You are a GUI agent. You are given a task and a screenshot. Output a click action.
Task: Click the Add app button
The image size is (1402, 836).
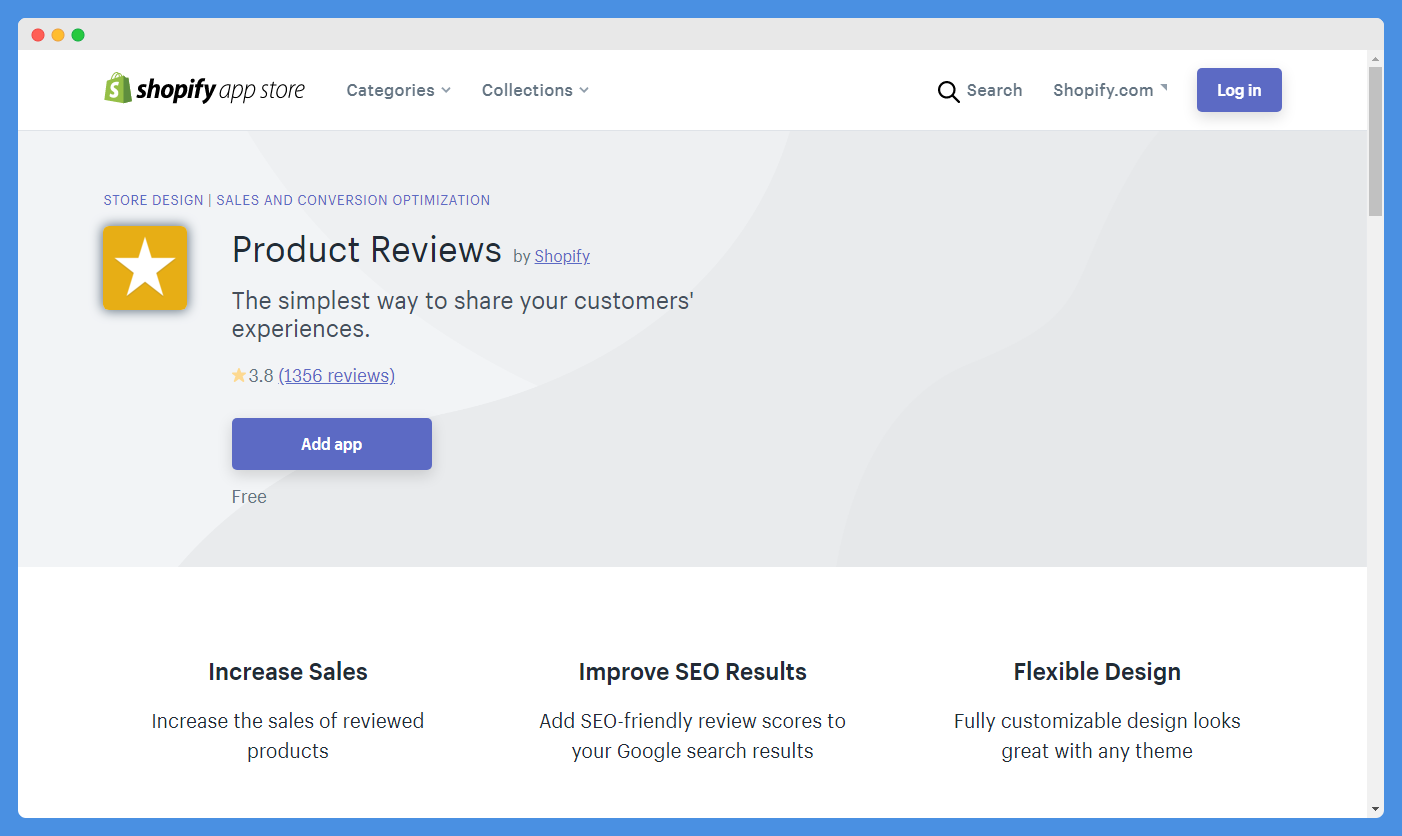click(332, 444)
